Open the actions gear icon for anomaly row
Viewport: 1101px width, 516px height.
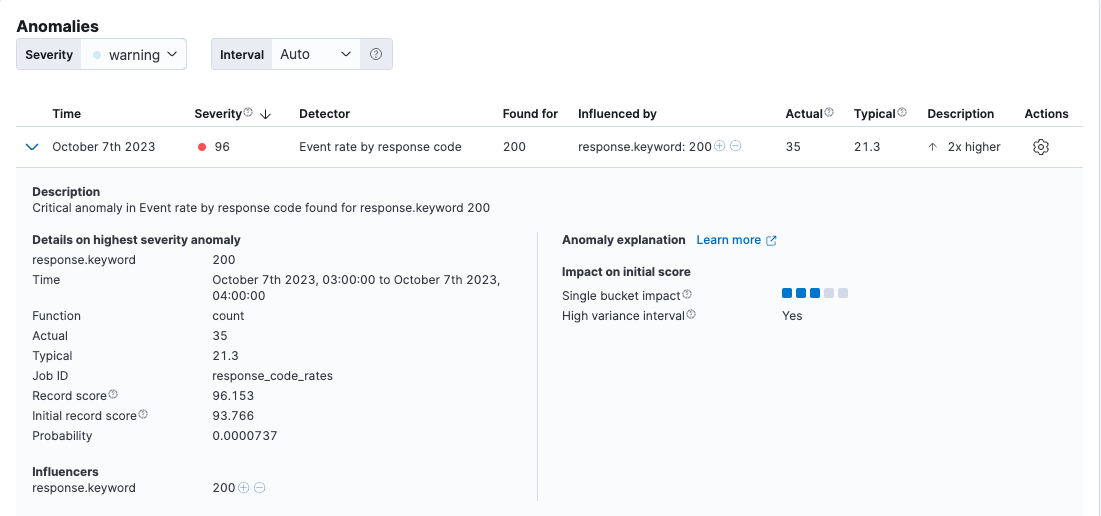pyautogui.click(x=1040, y=147)
